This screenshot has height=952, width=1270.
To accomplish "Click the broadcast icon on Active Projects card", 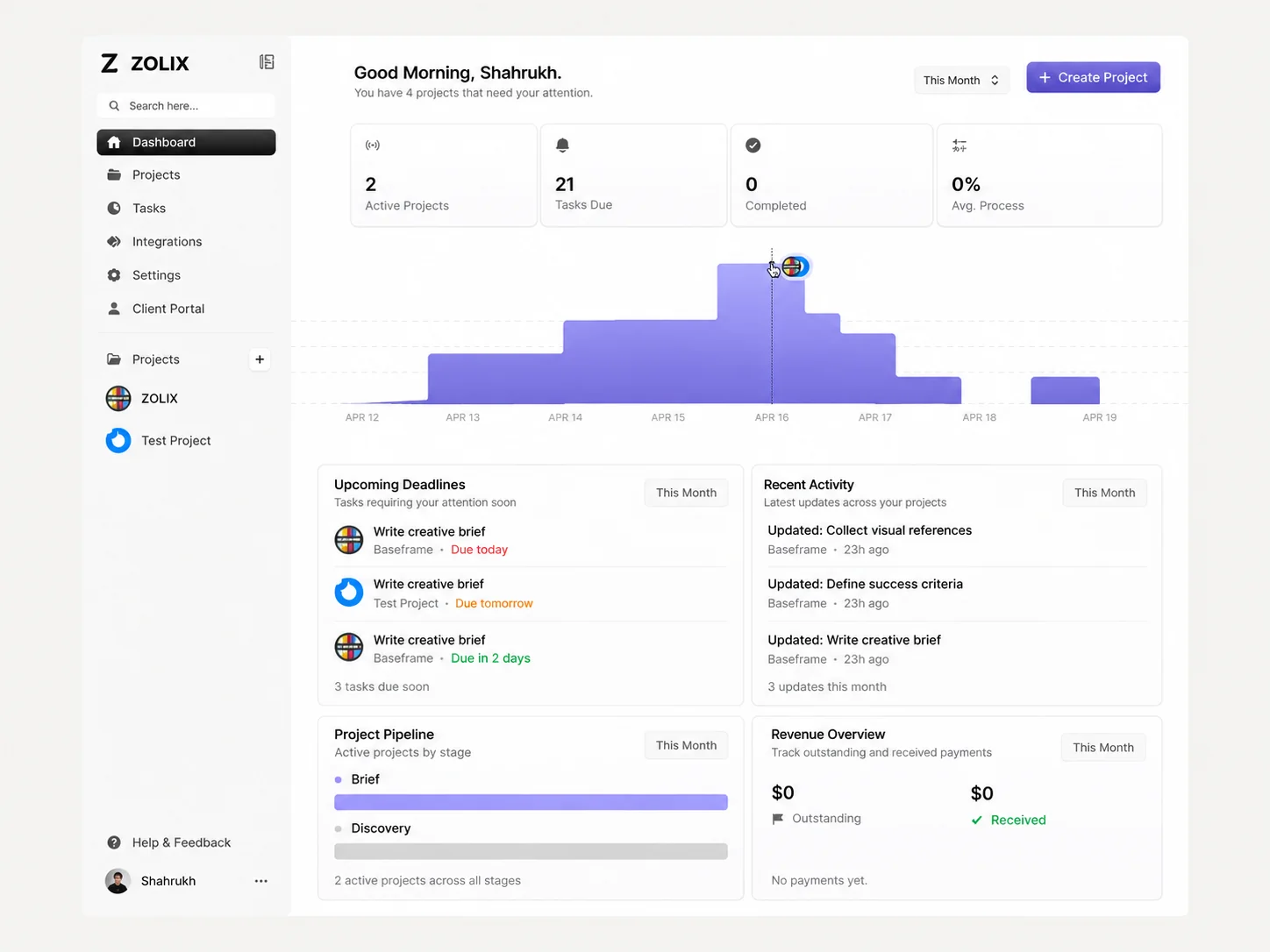I will tap(373, 146).
